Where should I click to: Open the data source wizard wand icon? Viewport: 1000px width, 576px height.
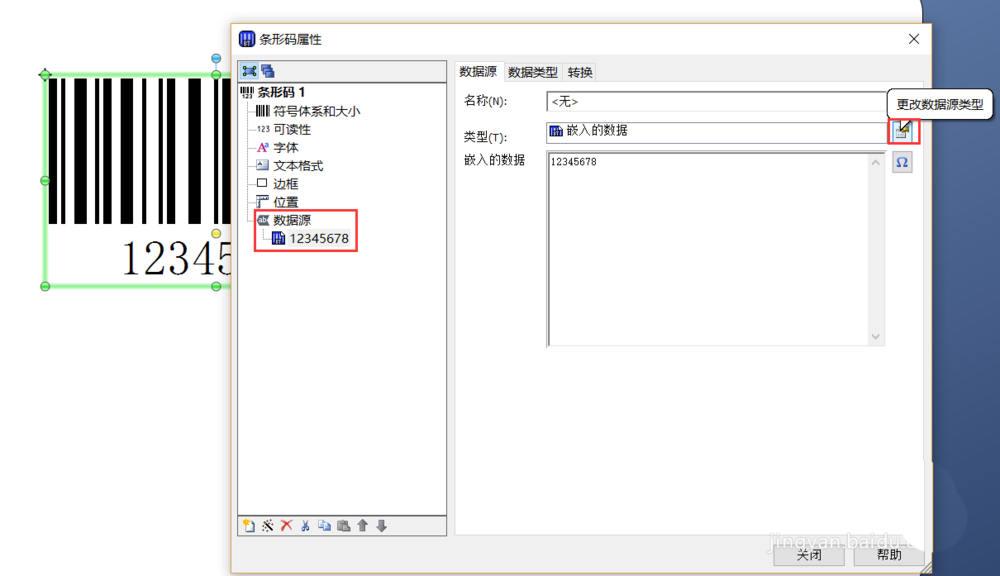[268, 526]
